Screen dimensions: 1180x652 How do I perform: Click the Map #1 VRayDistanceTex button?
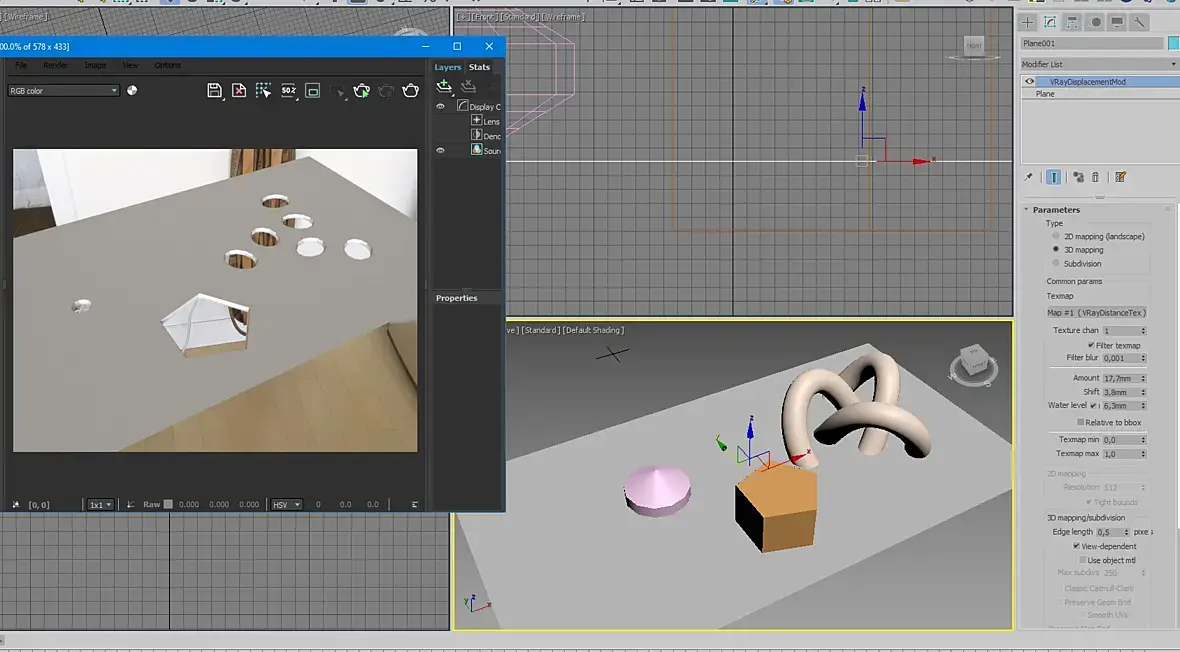pyautogui.click(x=1096, y=313)
